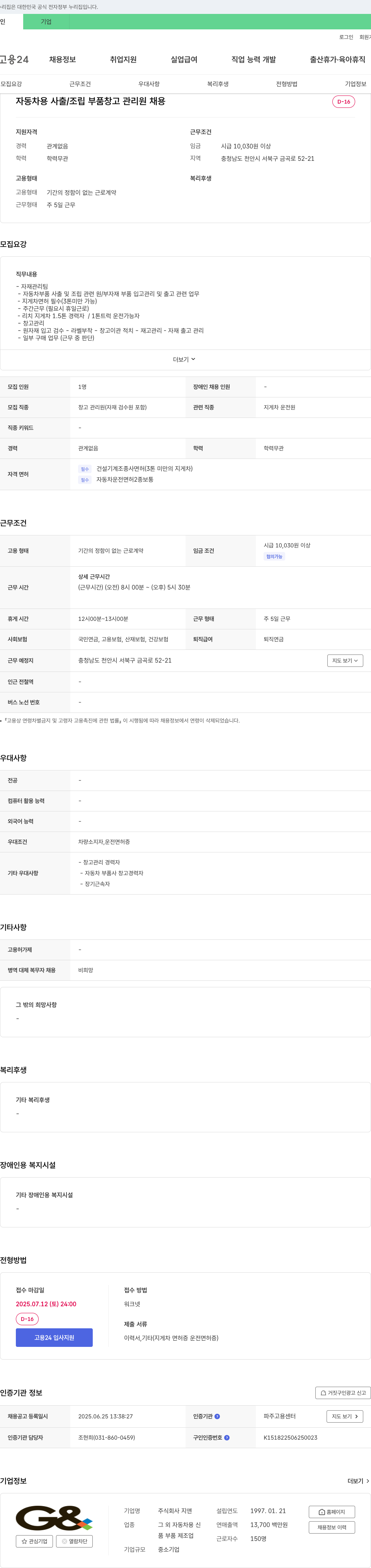Expand 직무내용 with 더보기
The image size is (371, 1568).
tap(184, 360)
